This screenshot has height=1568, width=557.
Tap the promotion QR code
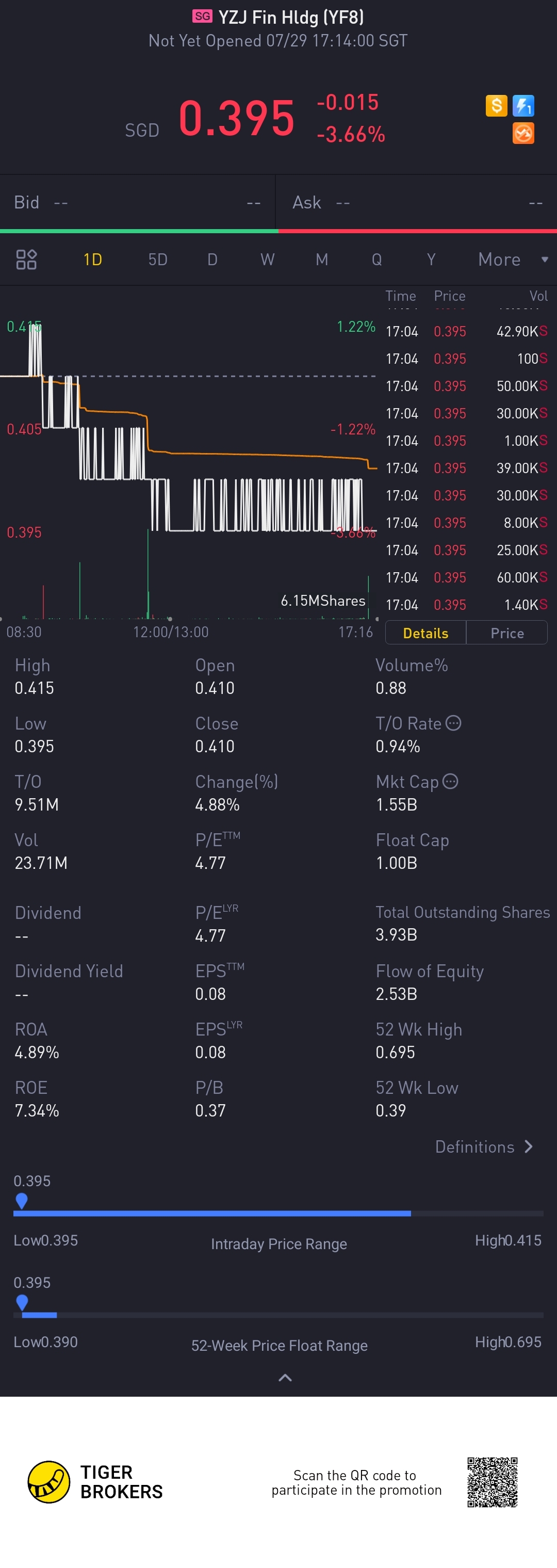tap(492, 1481)
